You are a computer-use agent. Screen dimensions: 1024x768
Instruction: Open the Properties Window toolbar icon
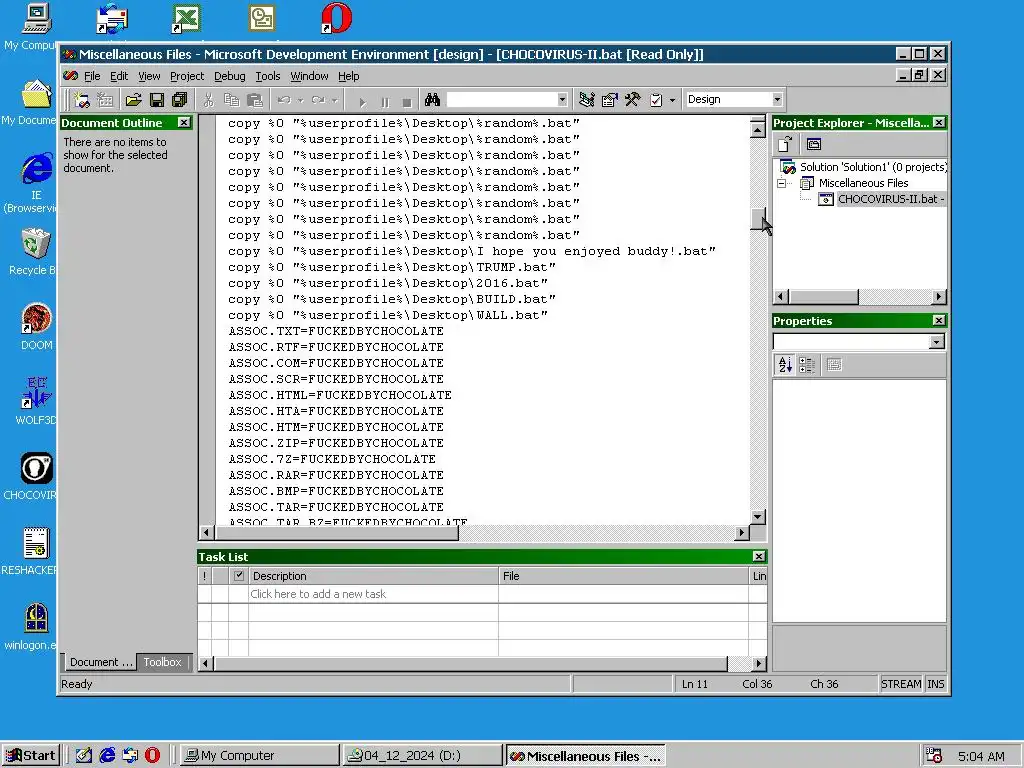(609, 100)
